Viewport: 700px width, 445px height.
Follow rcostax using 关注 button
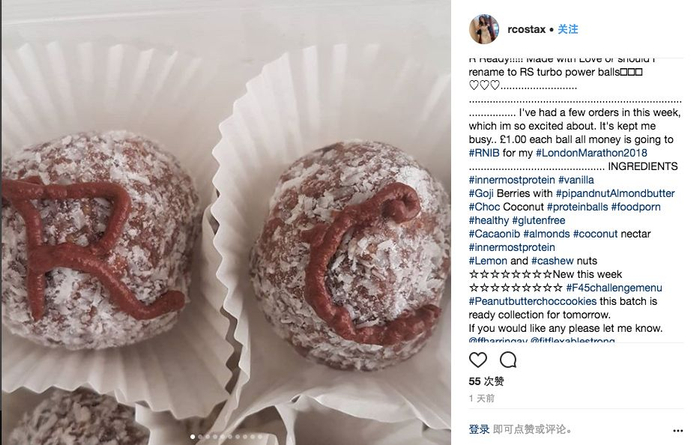(x=568, y=29)
